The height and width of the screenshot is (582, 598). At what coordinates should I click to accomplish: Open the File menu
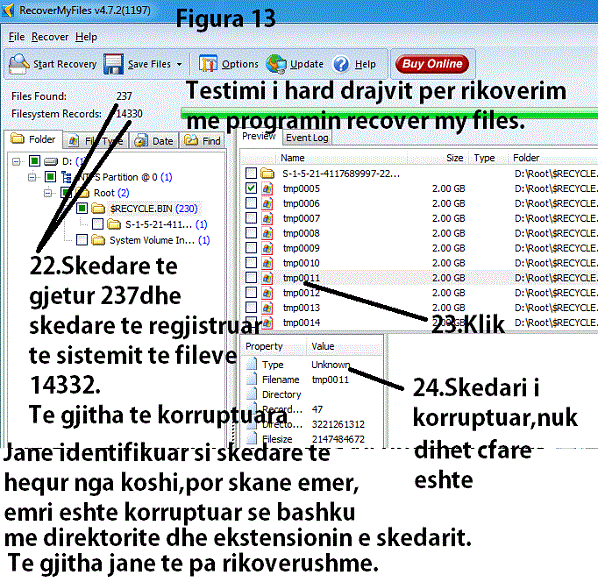(16, 37)
